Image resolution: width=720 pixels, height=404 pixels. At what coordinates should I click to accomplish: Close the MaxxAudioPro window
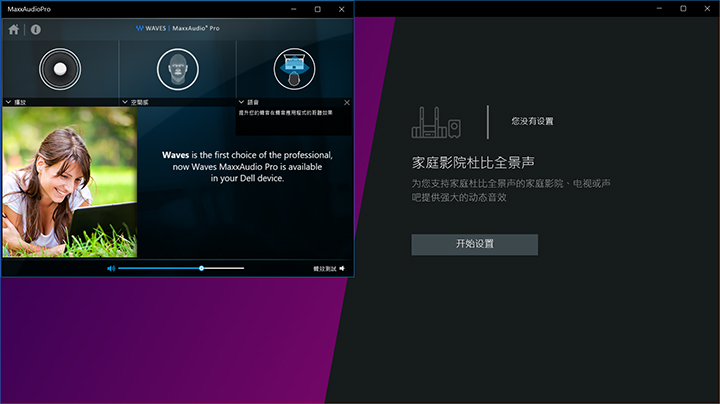pyautogui.click(x=342, y=9)
